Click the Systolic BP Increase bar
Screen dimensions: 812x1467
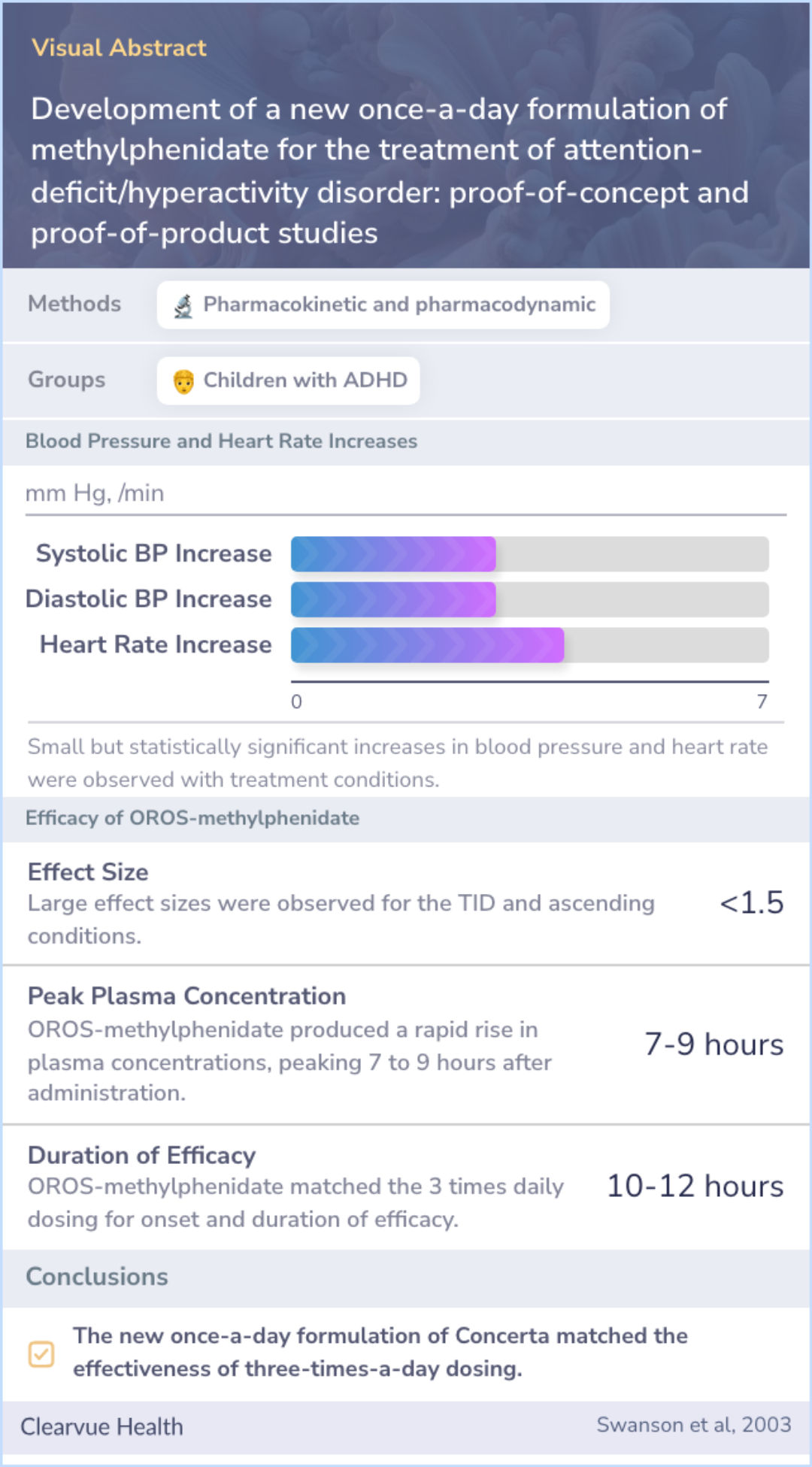(529, 554)
